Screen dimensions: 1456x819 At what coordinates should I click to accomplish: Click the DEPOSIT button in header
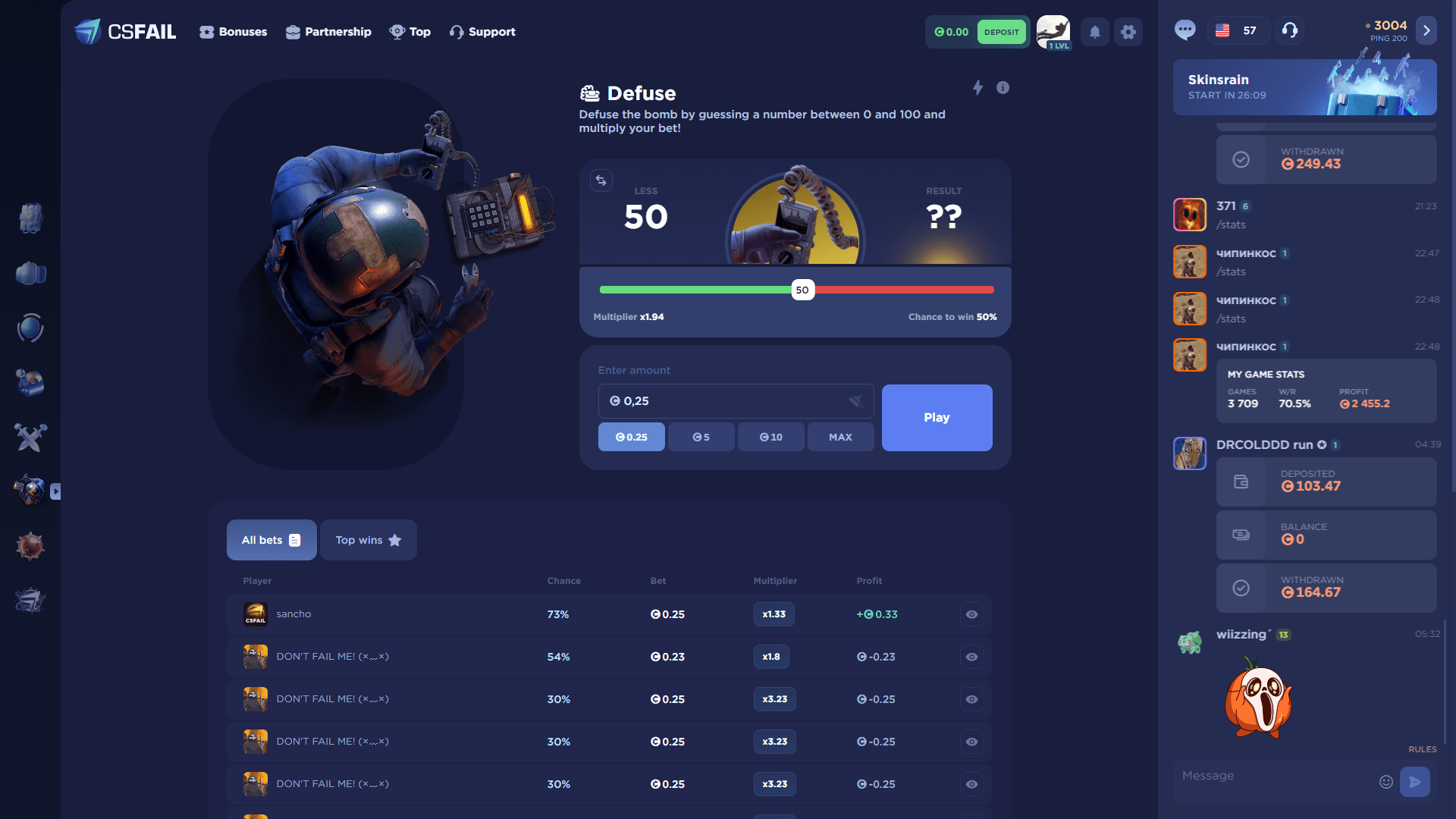click(1000, 32)
